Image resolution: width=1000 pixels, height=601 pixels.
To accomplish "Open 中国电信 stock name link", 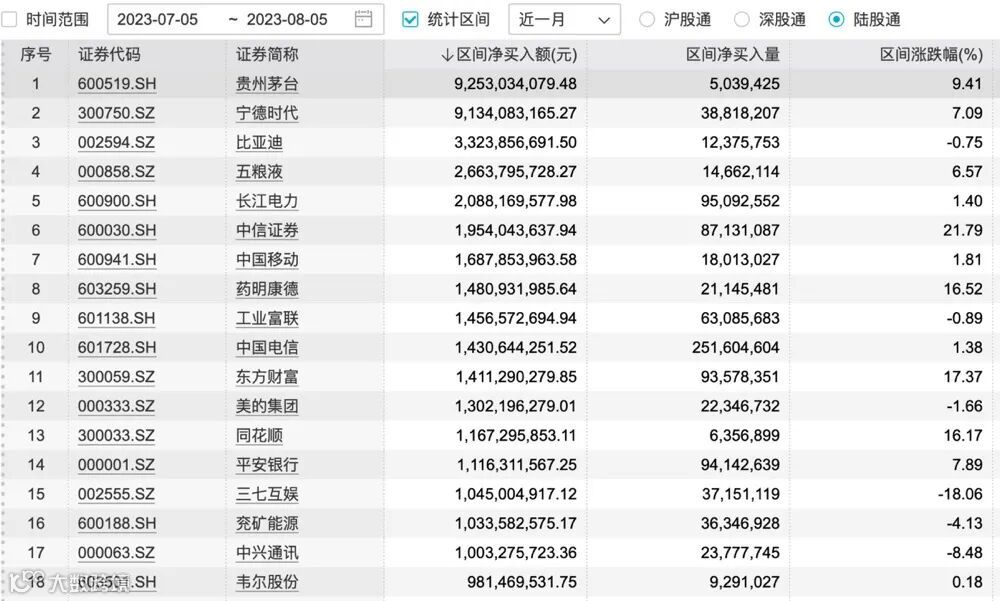I will [x=267, y=348].
